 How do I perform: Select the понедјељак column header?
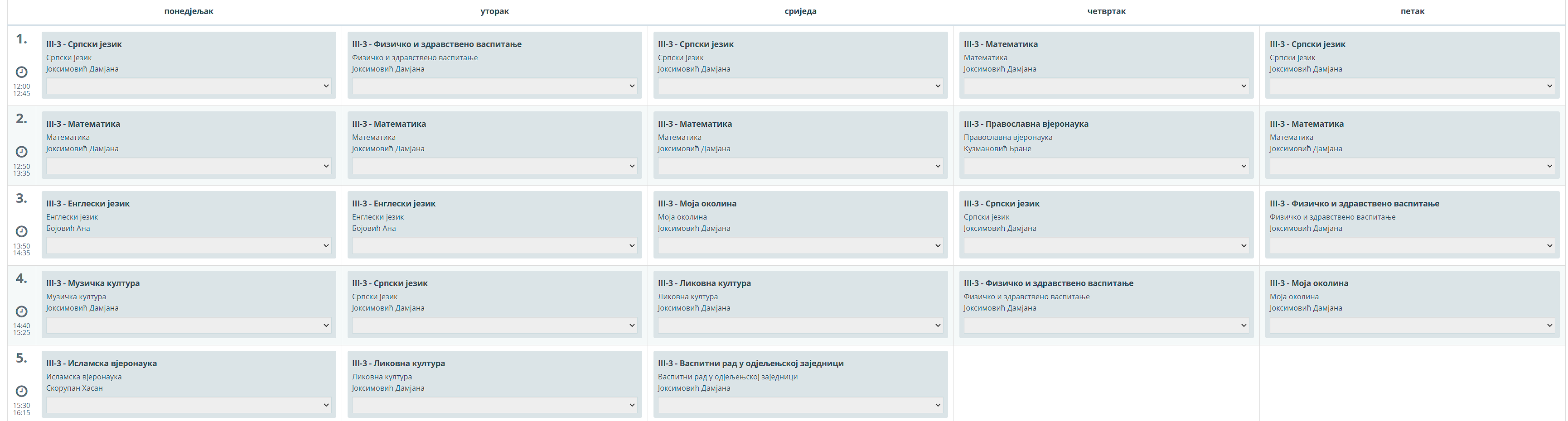(x=189, y=11)
